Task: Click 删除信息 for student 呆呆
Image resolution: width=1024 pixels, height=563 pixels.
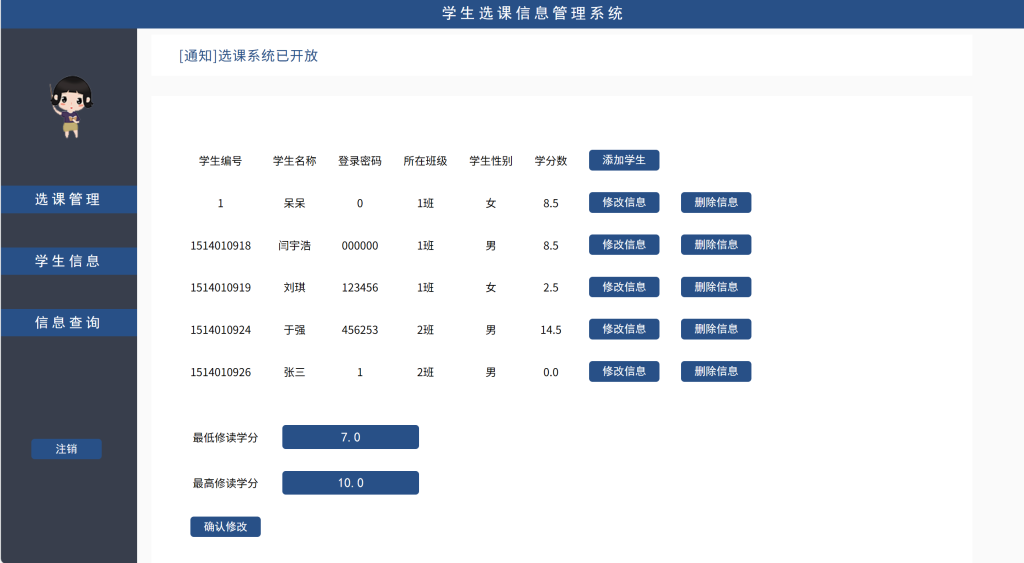Action: click(716, 202)
